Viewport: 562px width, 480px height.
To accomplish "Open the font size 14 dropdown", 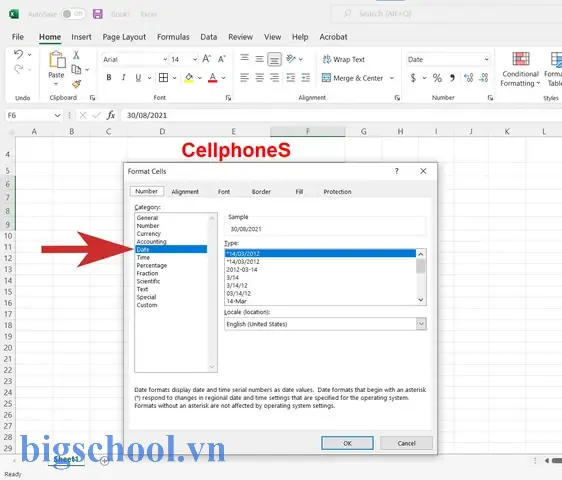I will [195, 59].
